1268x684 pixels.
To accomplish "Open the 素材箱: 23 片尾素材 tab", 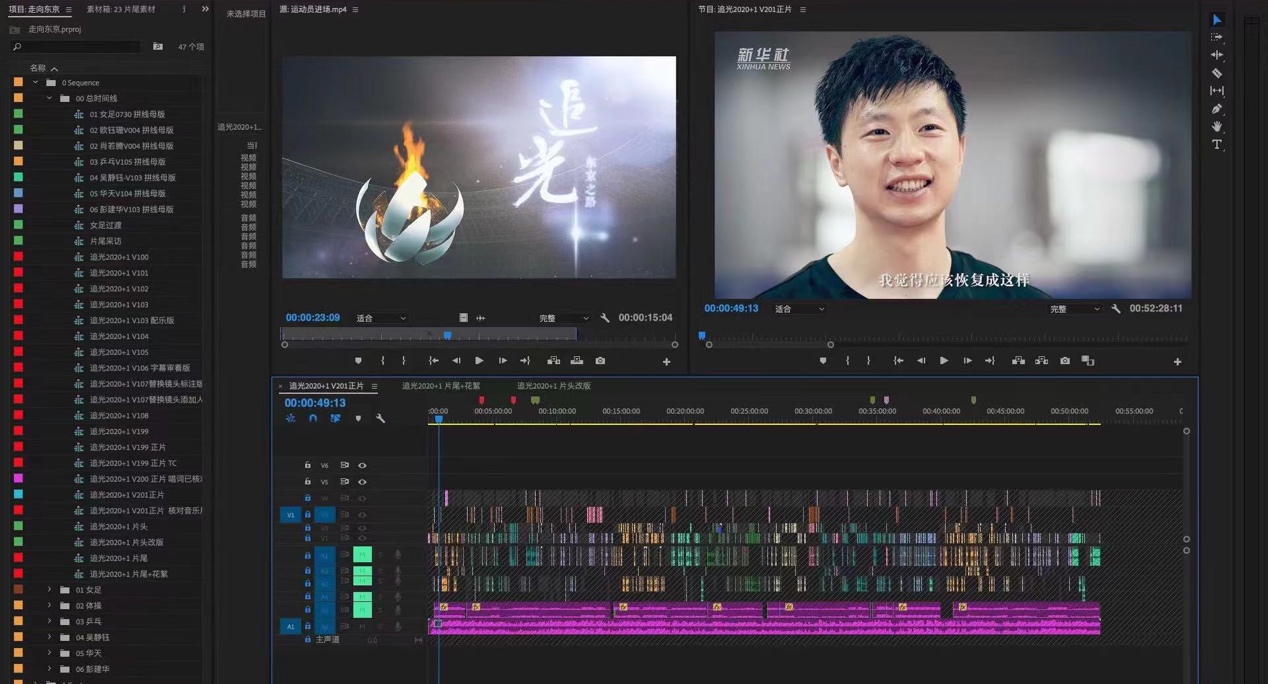I will tap(121, 9).
